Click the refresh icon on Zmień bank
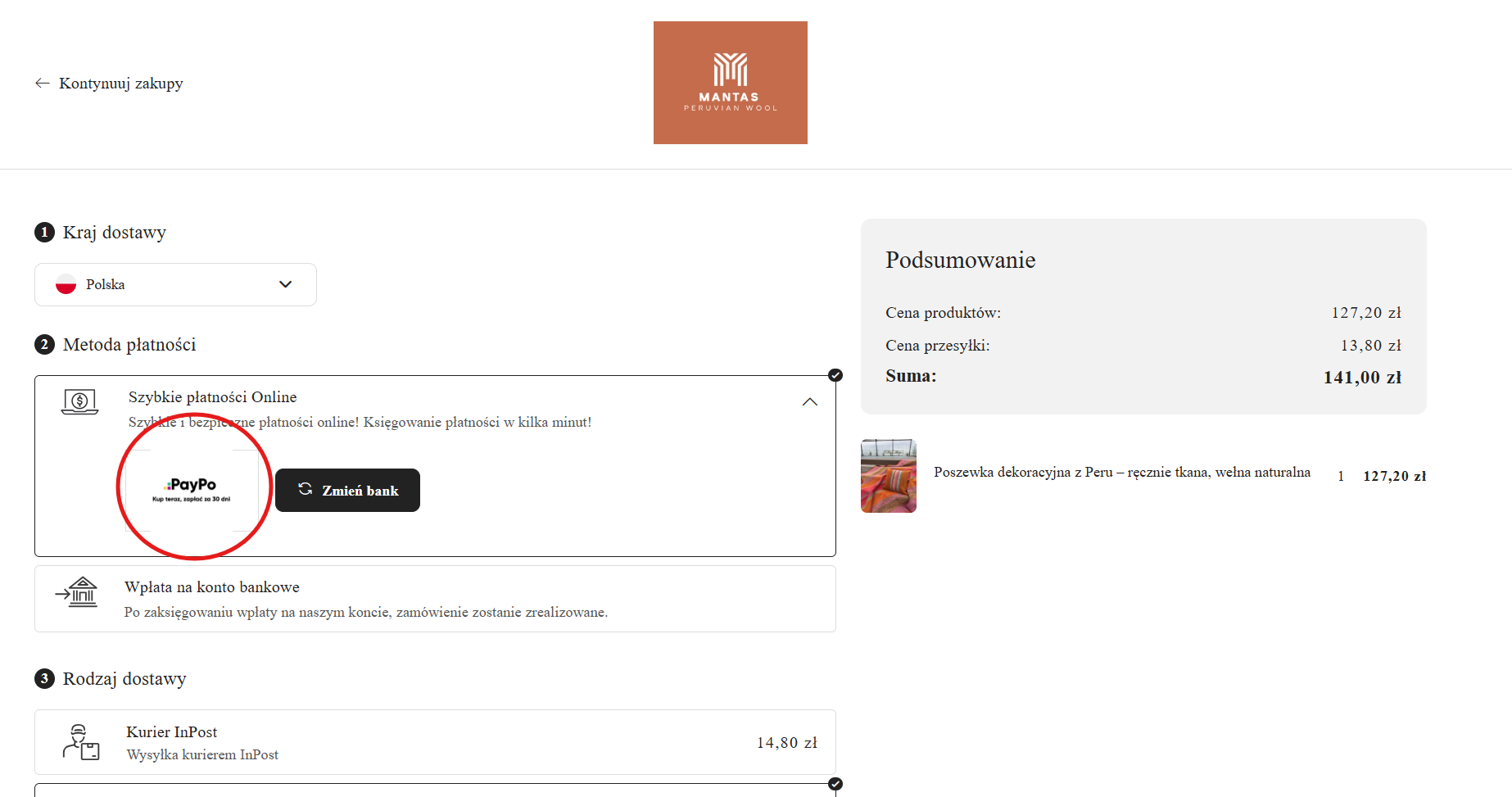 tap(306, 489)
